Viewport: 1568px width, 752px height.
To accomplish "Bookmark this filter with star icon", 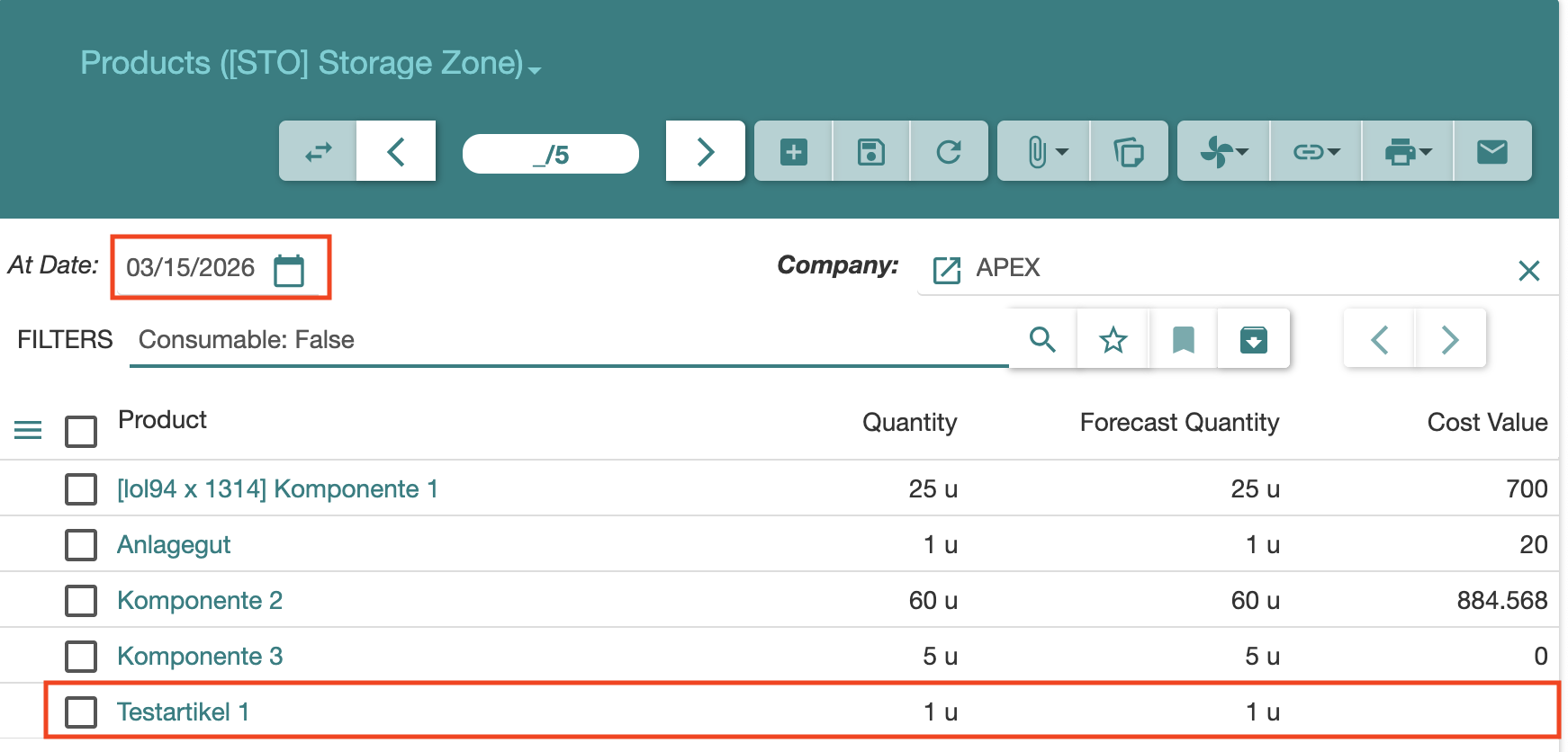I will [1113, 339].
